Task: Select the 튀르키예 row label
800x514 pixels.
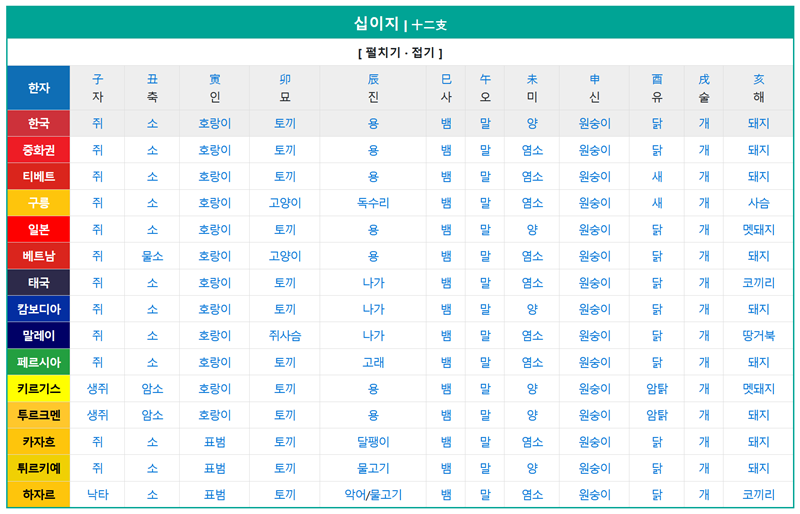Action: pos(39,468)
